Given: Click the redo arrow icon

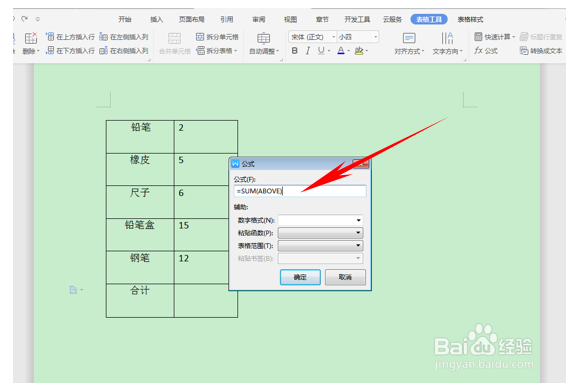Looking at the screenshot, I should pyautogui.click(x=25, y=18).
